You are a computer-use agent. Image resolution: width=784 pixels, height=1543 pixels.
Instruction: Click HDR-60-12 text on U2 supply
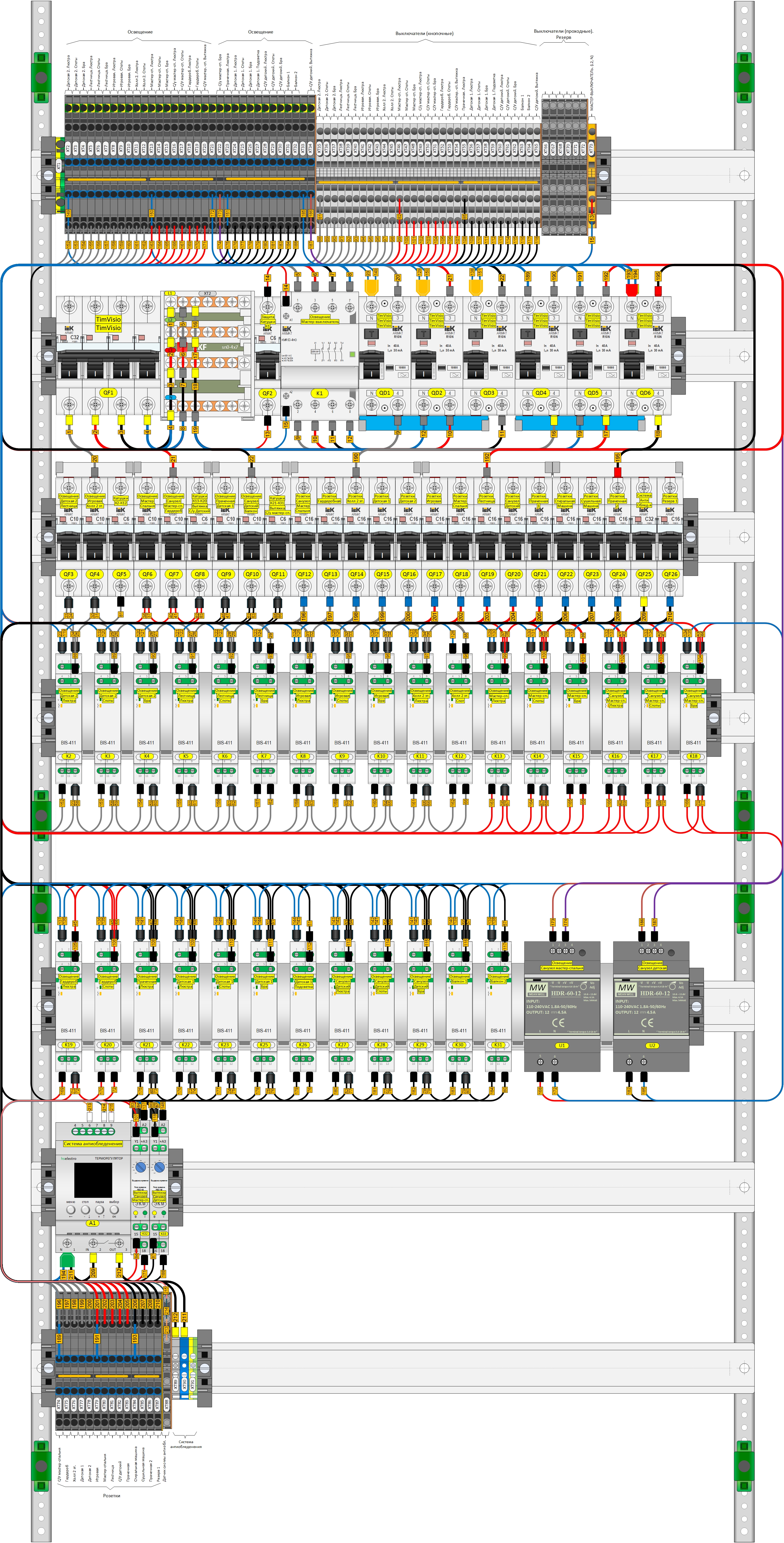pyautogui.click(x=655, y=993)
